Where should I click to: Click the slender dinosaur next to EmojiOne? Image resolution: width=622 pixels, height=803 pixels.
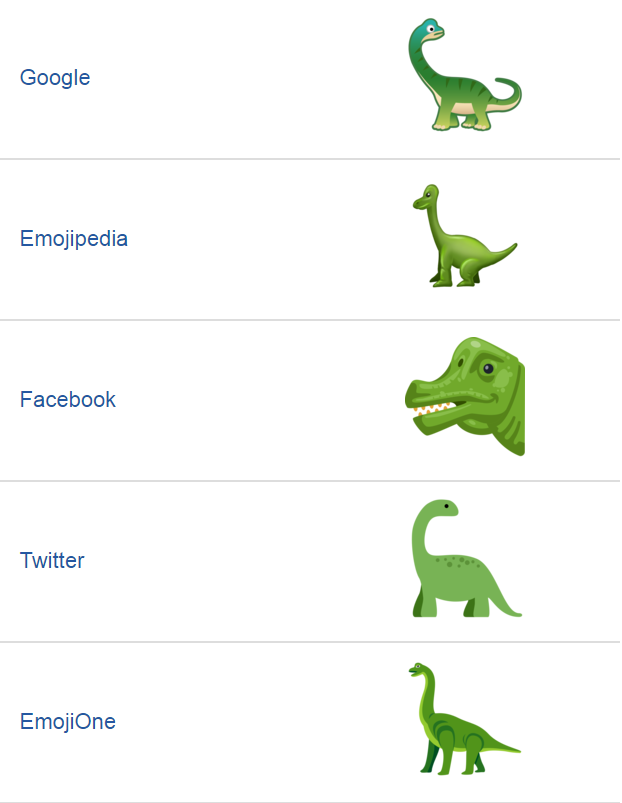tap(463, 719)
